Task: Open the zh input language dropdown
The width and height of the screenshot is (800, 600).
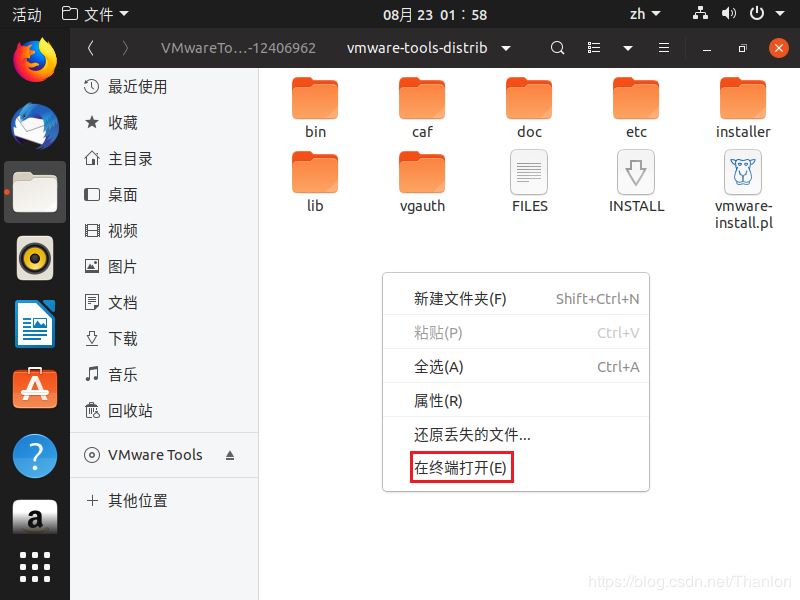Action: [x=644, y=14]
